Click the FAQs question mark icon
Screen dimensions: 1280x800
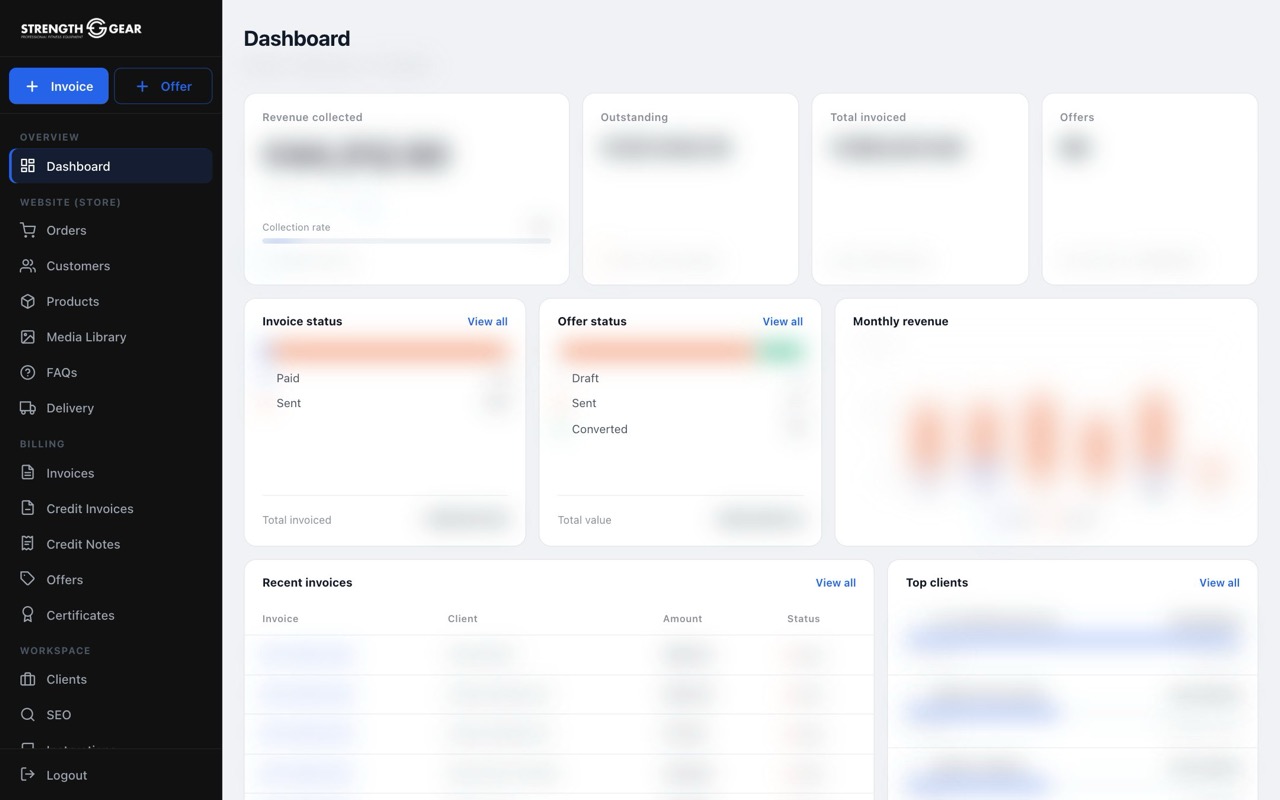(x=28, y=372)
